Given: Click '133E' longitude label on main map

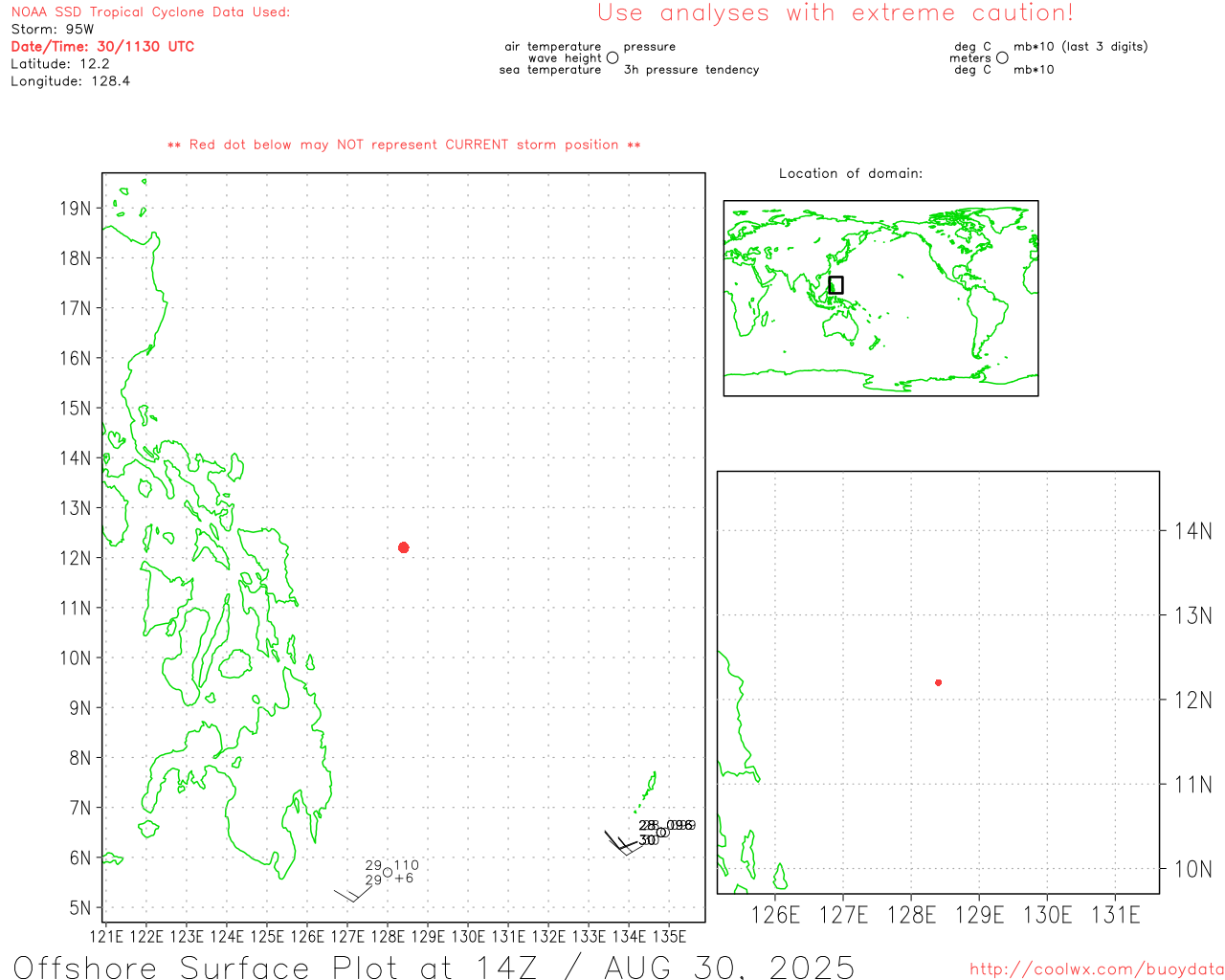Looking at the screenshot, I should (589, 936).
